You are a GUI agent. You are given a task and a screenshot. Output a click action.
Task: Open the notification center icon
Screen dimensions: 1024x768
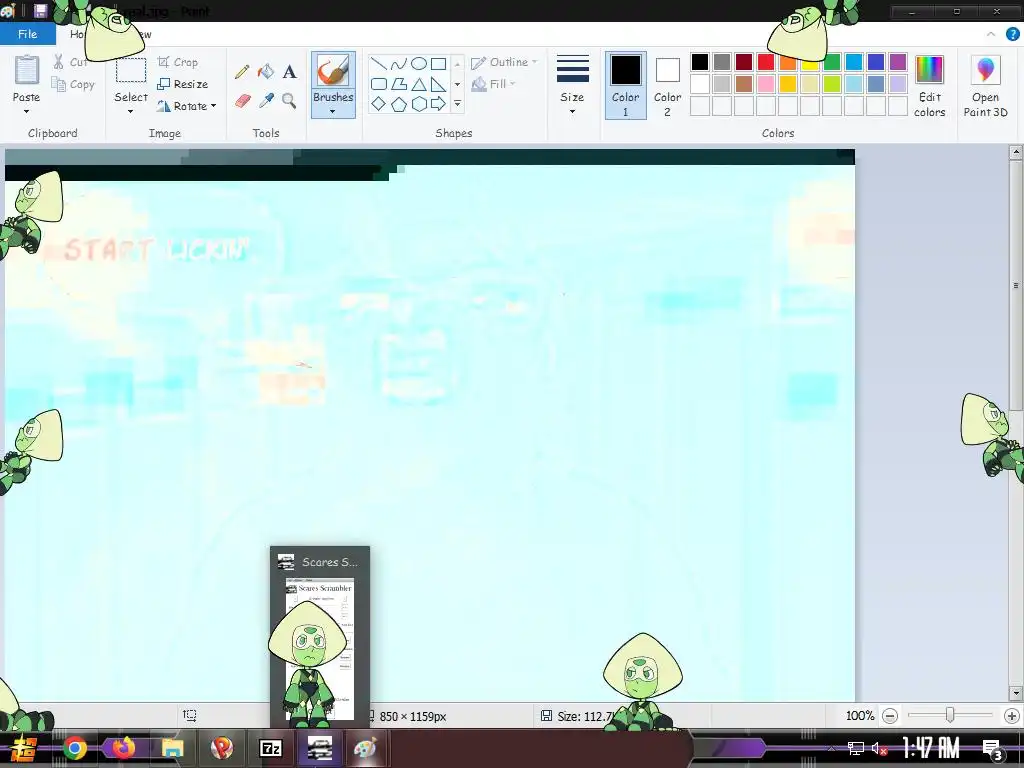point(992,749)
